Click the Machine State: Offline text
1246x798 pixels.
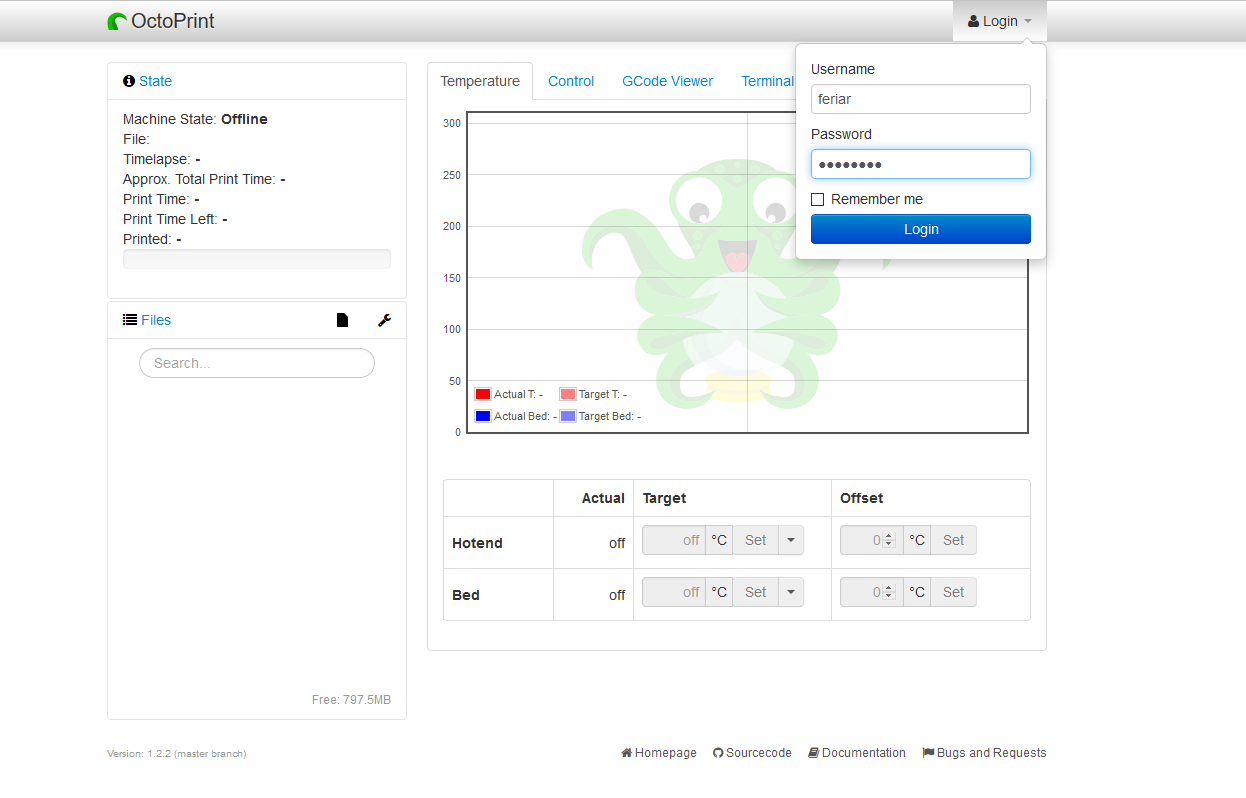coord(195,119)
